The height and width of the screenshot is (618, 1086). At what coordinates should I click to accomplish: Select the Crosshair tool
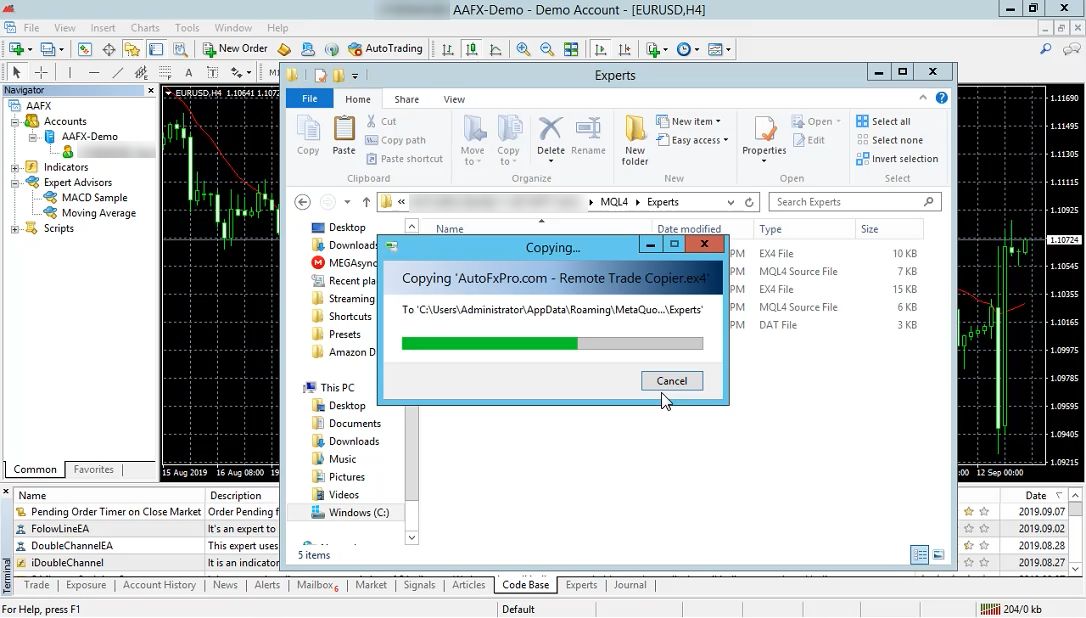[41, 72]
